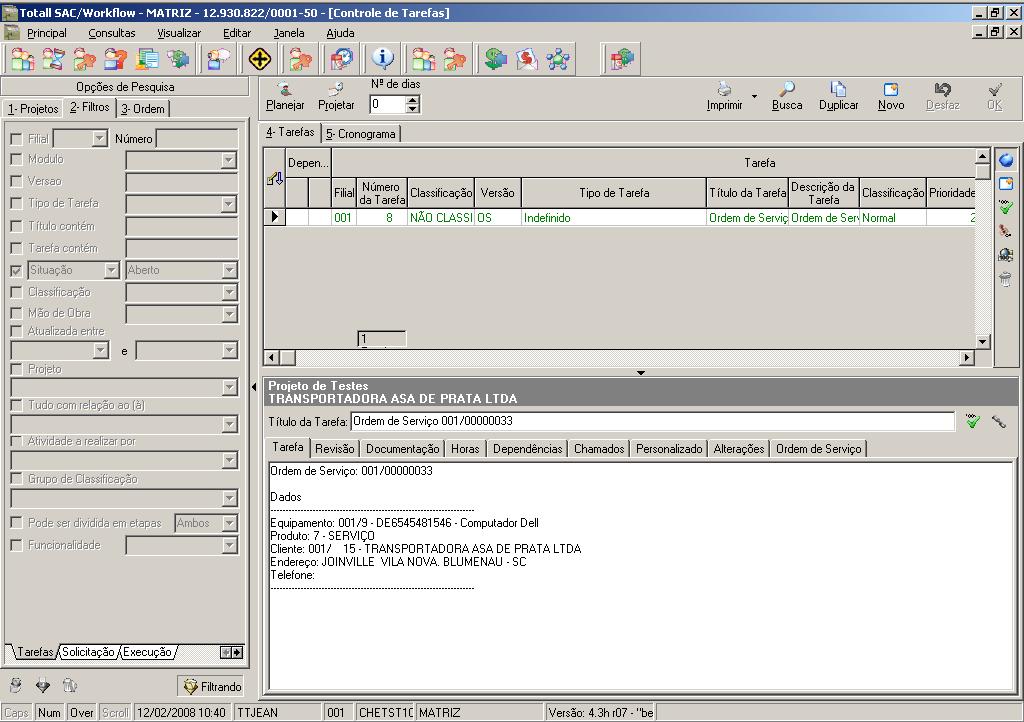Open the Imprimir dropdown arrow
The height and width of the screenshot is (722, 1024).
pyautogui.click(x=754, y=97)
